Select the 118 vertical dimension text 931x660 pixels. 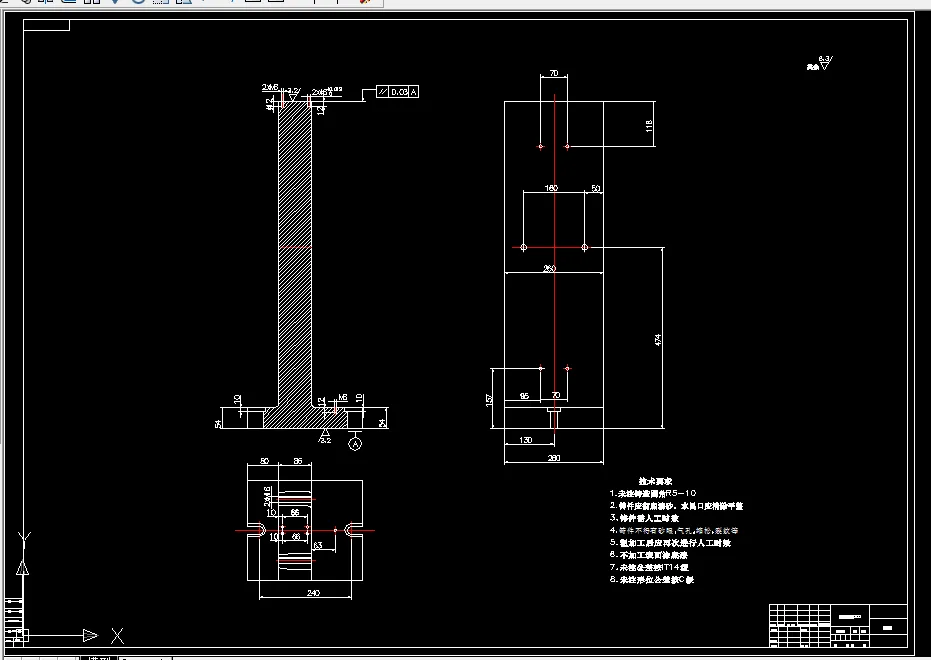point(649,125)
